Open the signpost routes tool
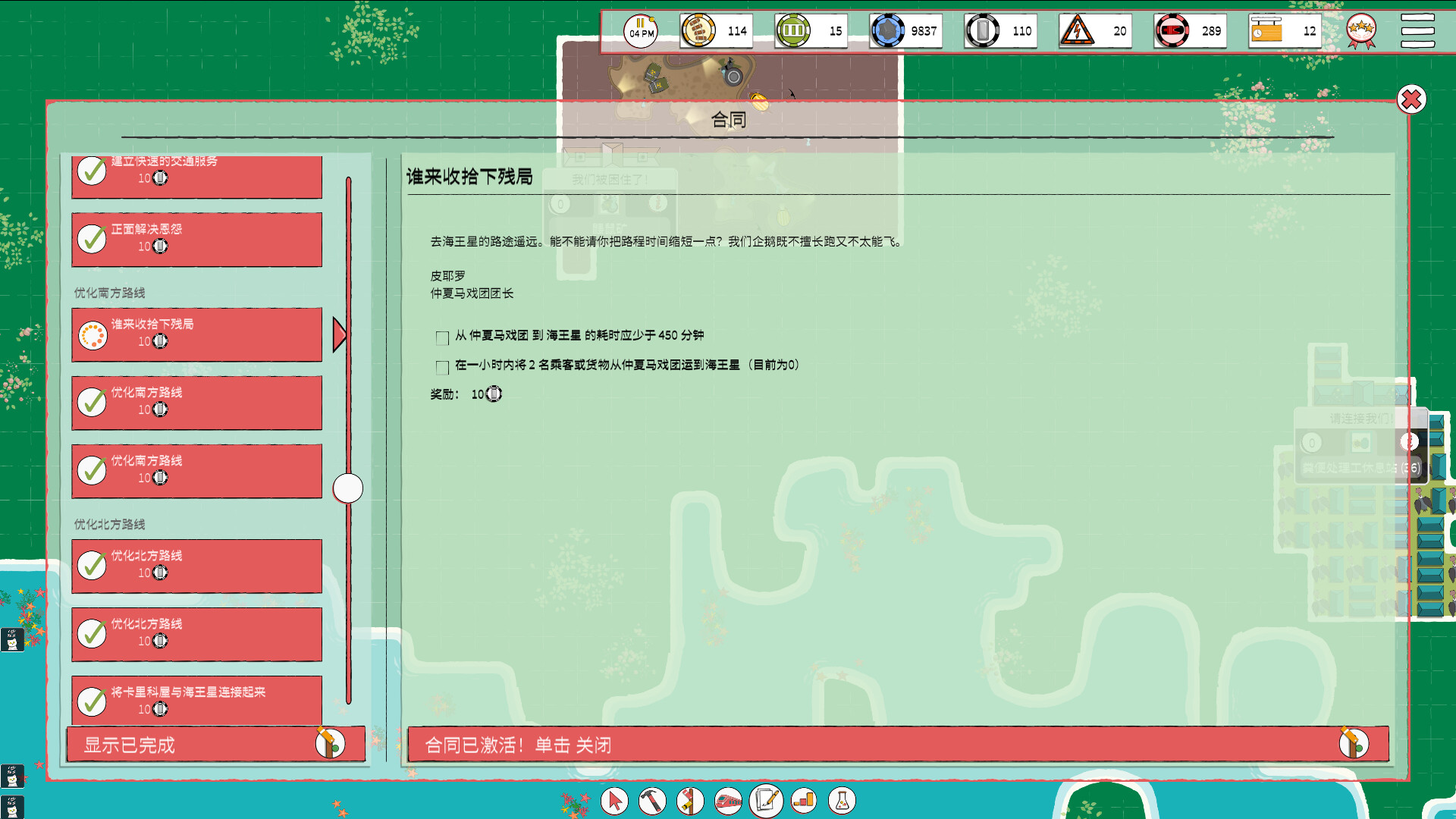The width and height of the screenshot is (1456, 819). [x=690, y=801]
